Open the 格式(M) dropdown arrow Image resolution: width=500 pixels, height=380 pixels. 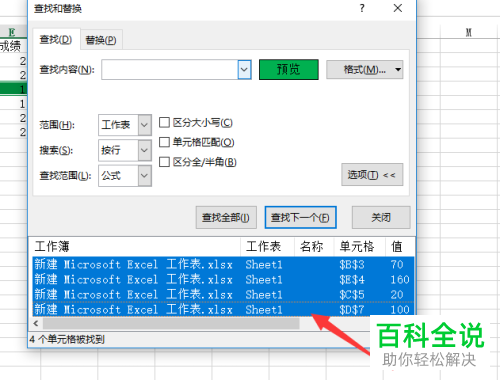click(398, 69)
